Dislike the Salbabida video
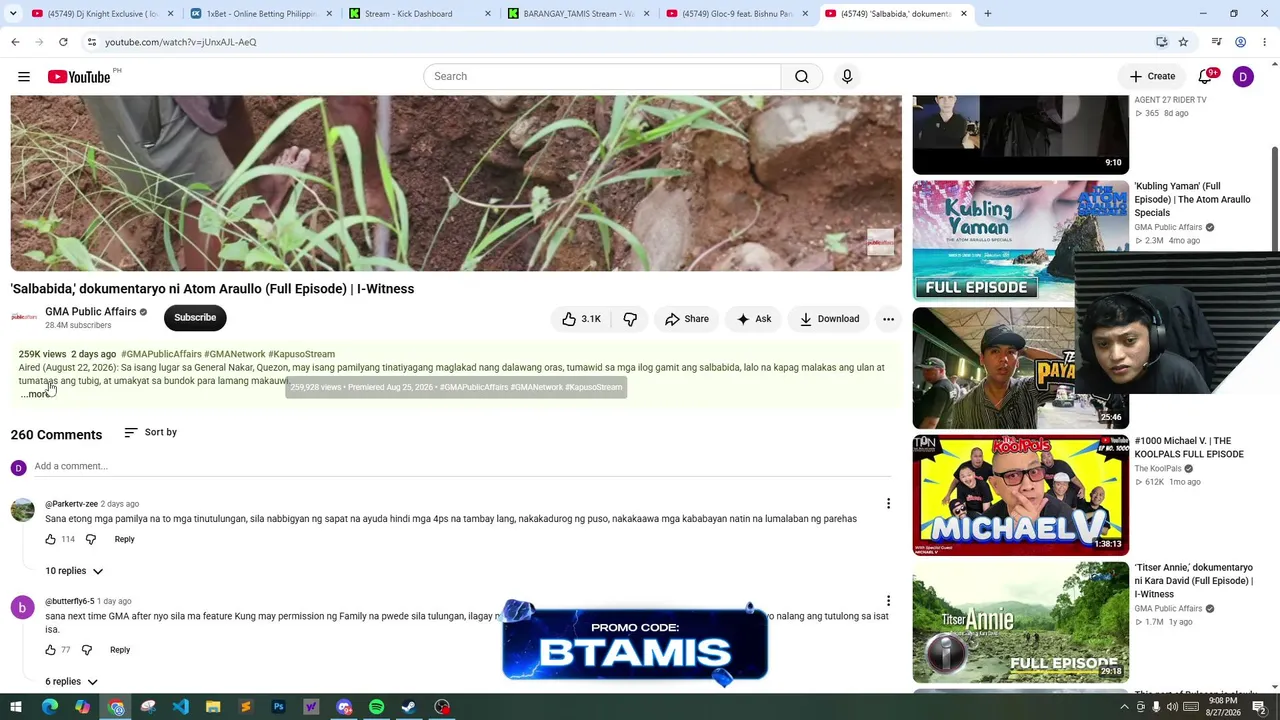Viewport: 1280px width, 720px height. (630, 319)
